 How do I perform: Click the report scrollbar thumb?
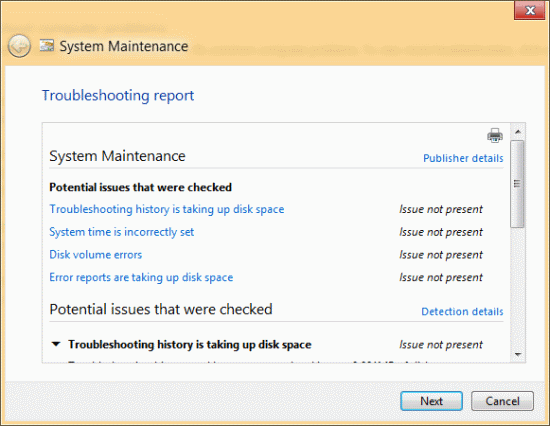click(517, 184)
